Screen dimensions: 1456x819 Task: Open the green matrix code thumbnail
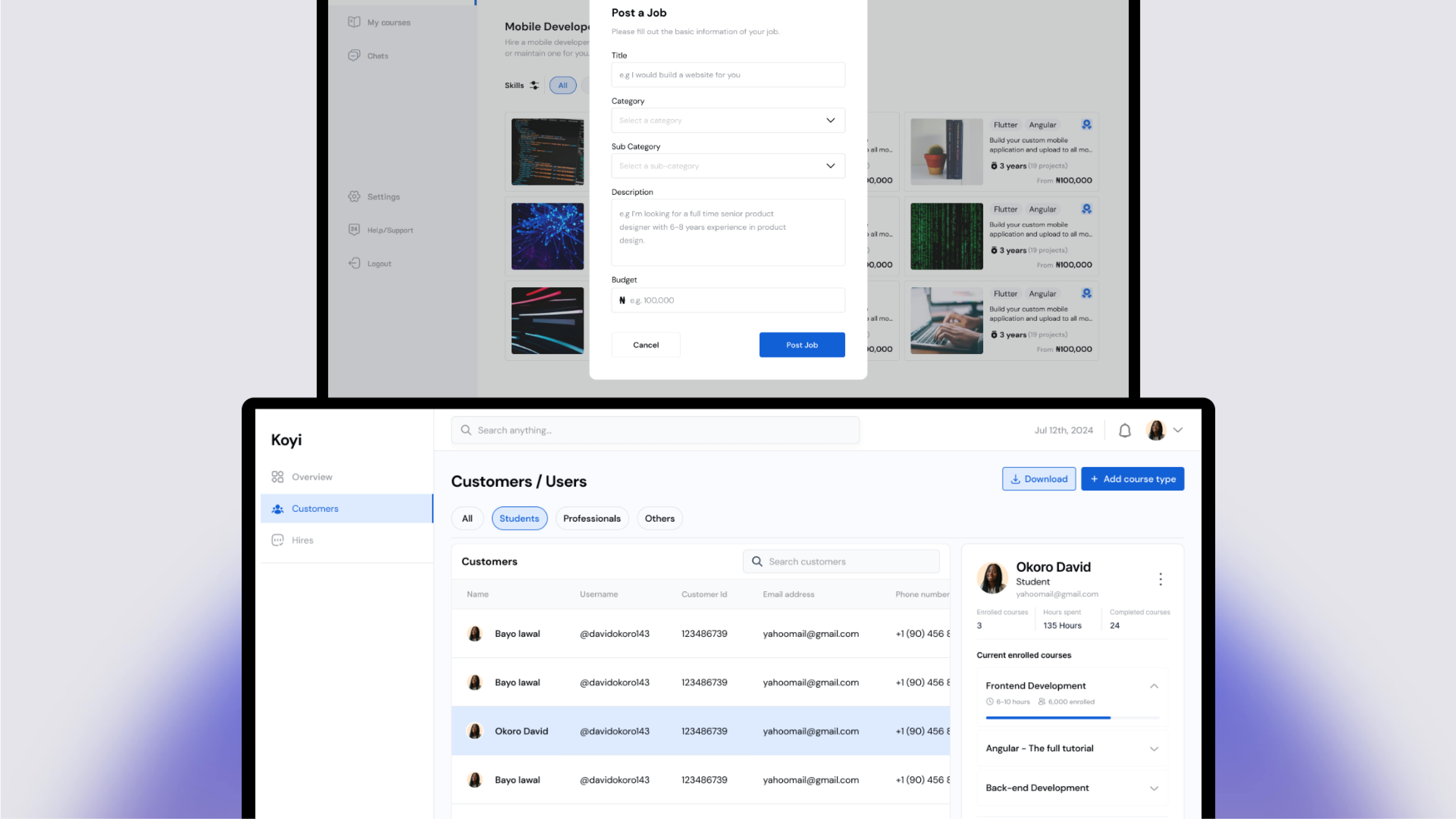pyautogui.click(x=946, y=236)
